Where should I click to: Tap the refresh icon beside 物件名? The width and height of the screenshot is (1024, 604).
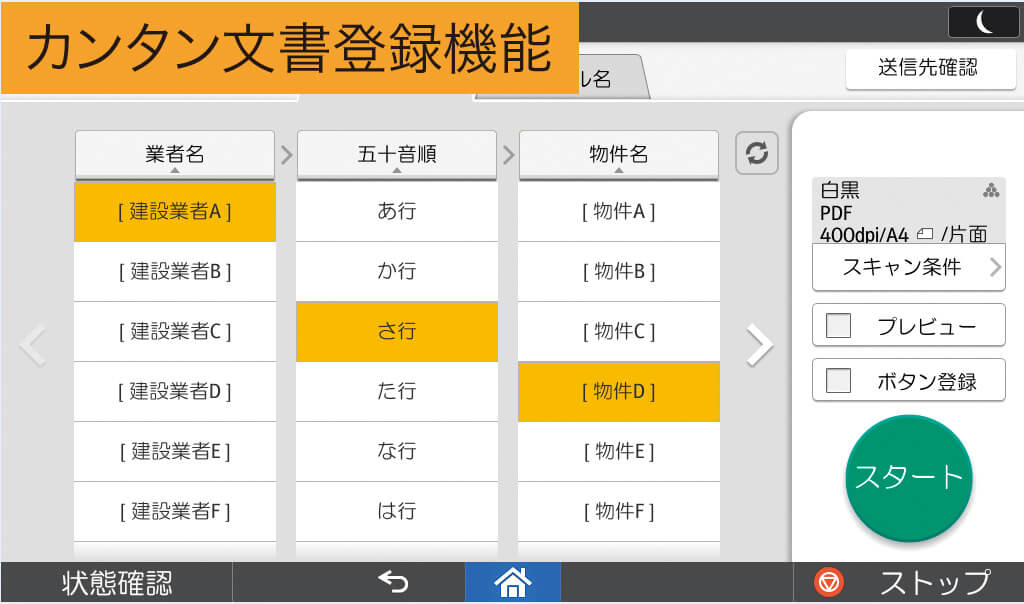coord(757,154)
